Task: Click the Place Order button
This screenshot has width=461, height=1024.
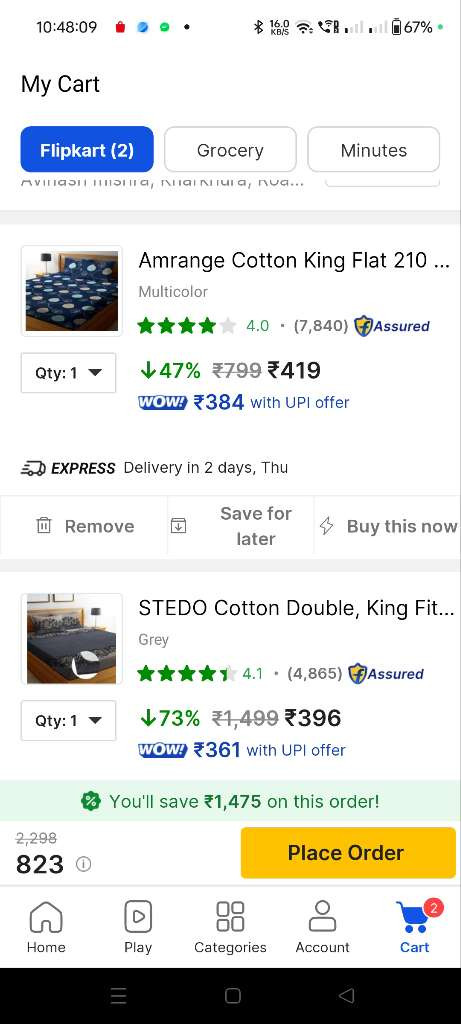Action: point(348,853)
